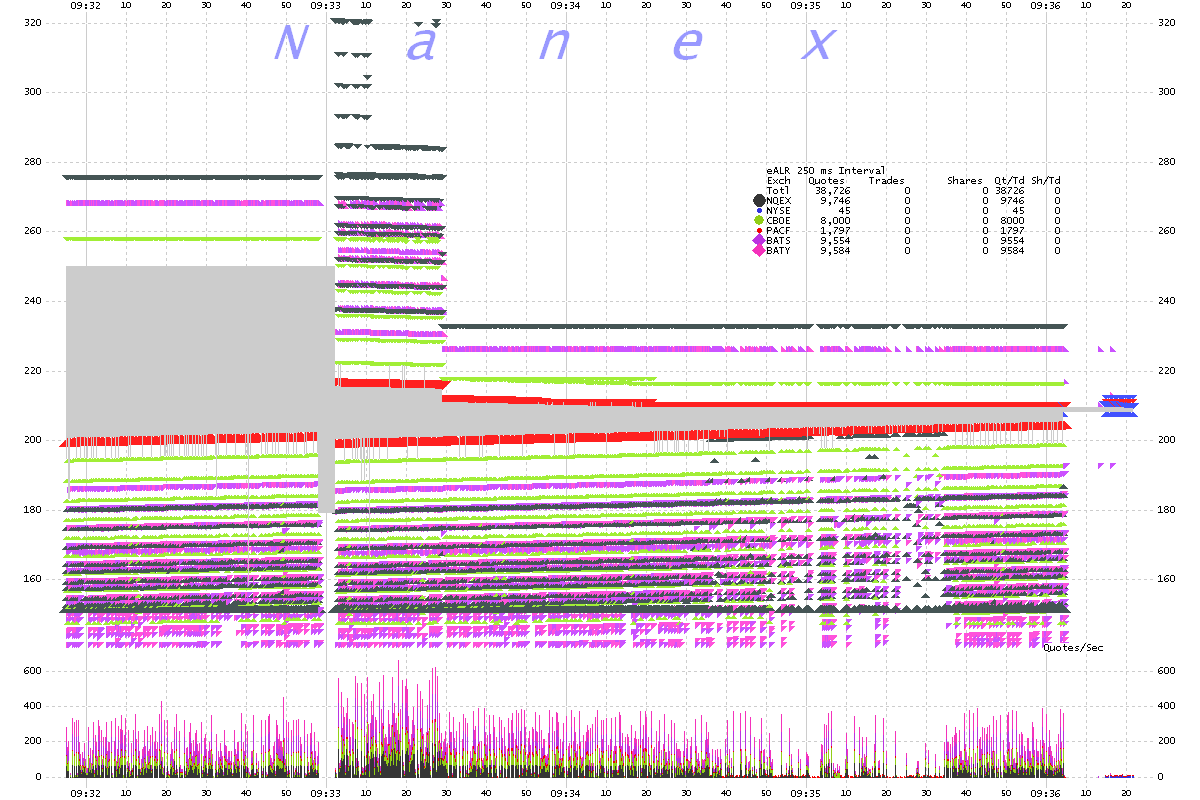Click the "09:35" label on the top time axis
This screenshot has width=1200, height=800.
point(806,5)
